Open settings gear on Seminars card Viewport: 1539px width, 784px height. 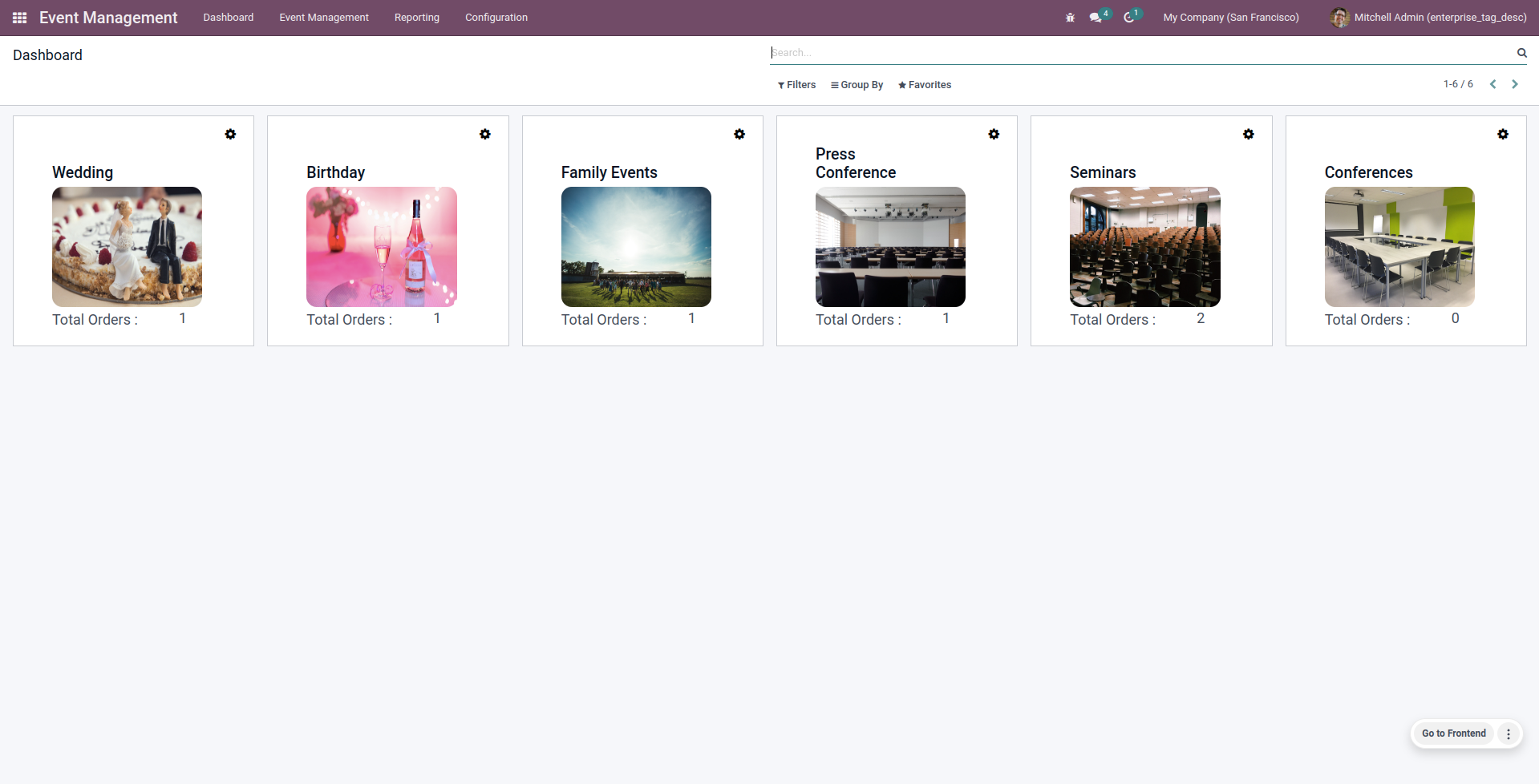pyautogui.click(x=1249, y=134)
